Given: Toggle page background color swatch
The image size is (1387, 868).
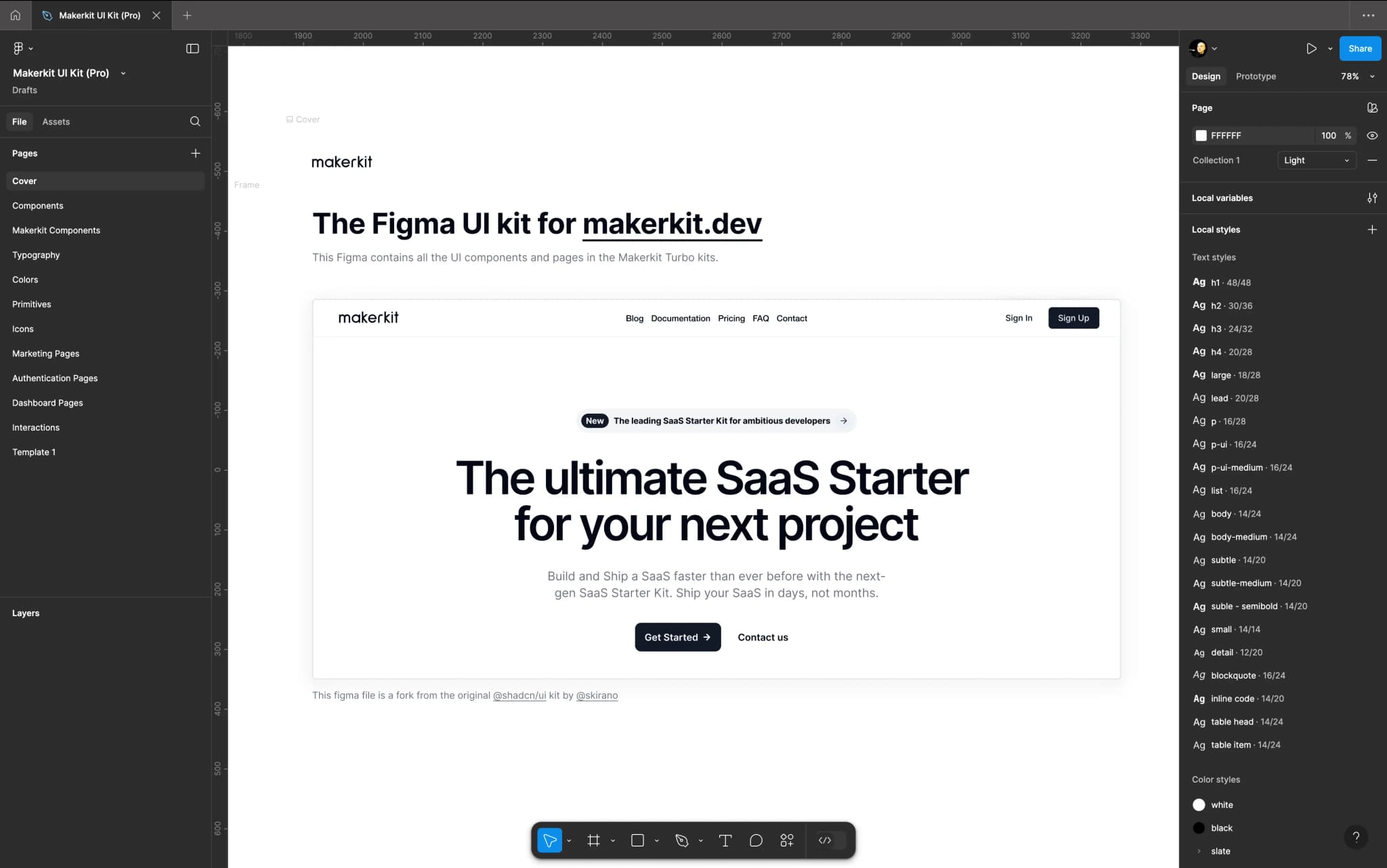Looking at the screenshot, I should (x=1200, y=135).
